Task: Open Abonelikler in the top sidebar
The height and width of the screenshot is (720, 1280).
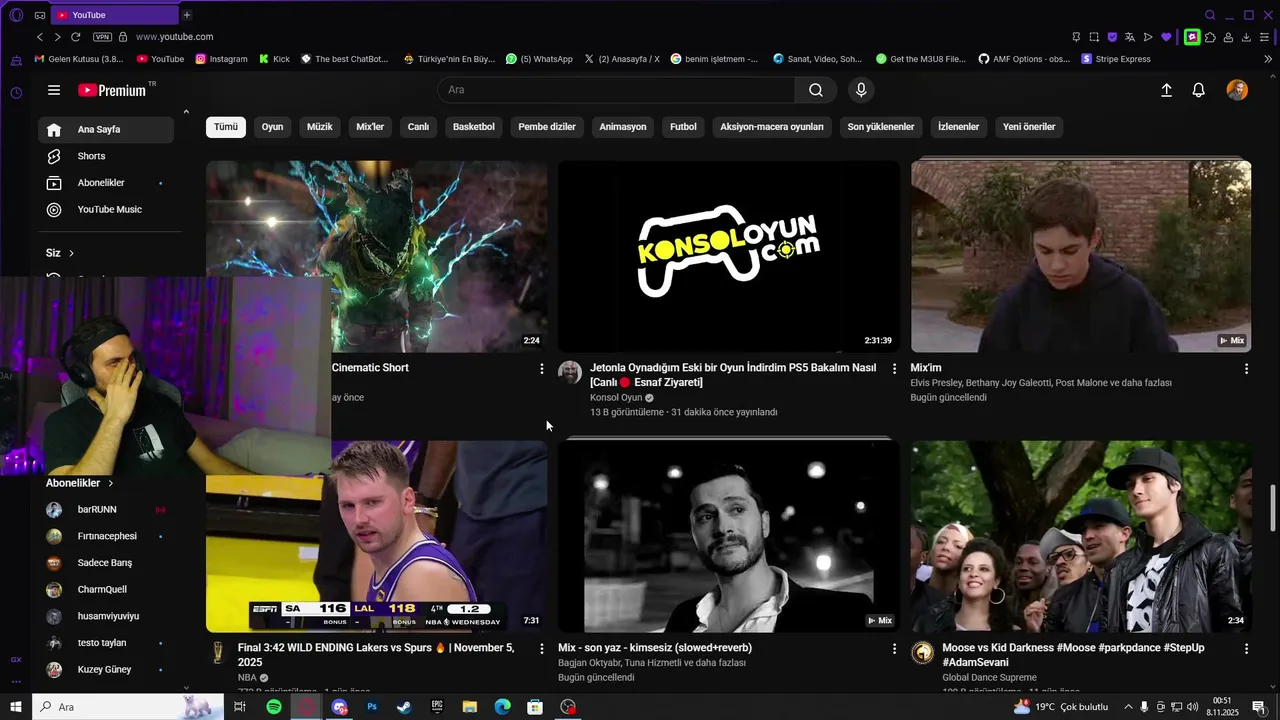Action: click(x=106, y=183)
